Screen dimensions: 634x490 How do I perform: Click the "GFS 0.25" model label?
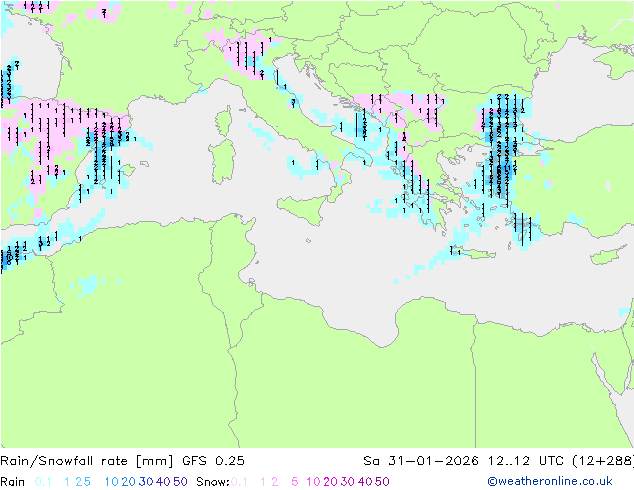coord(213,461)
